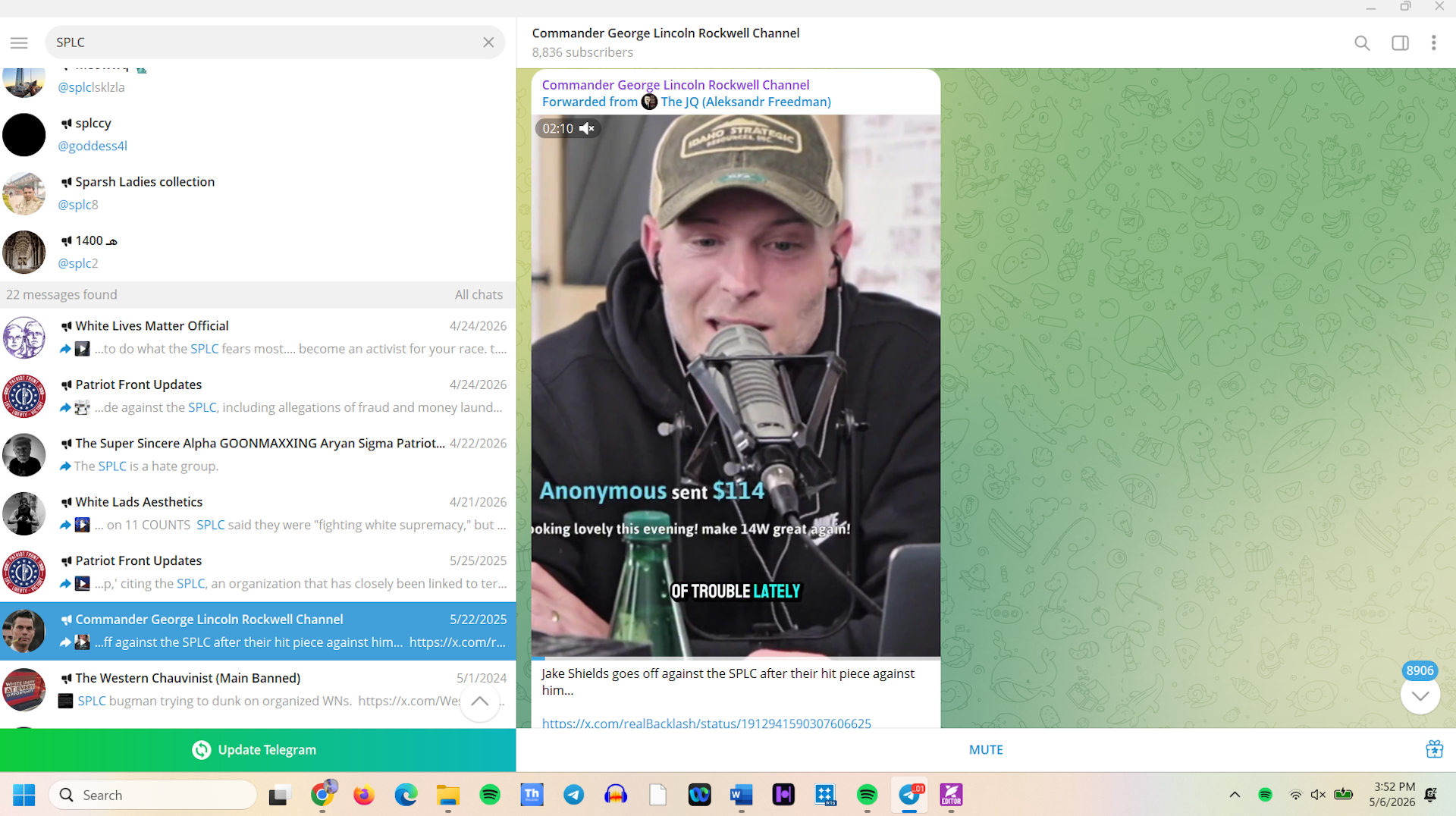Open File Explorer from the taskbar
The width and height of the screenshot is (1456, 816).
(448, 795)
